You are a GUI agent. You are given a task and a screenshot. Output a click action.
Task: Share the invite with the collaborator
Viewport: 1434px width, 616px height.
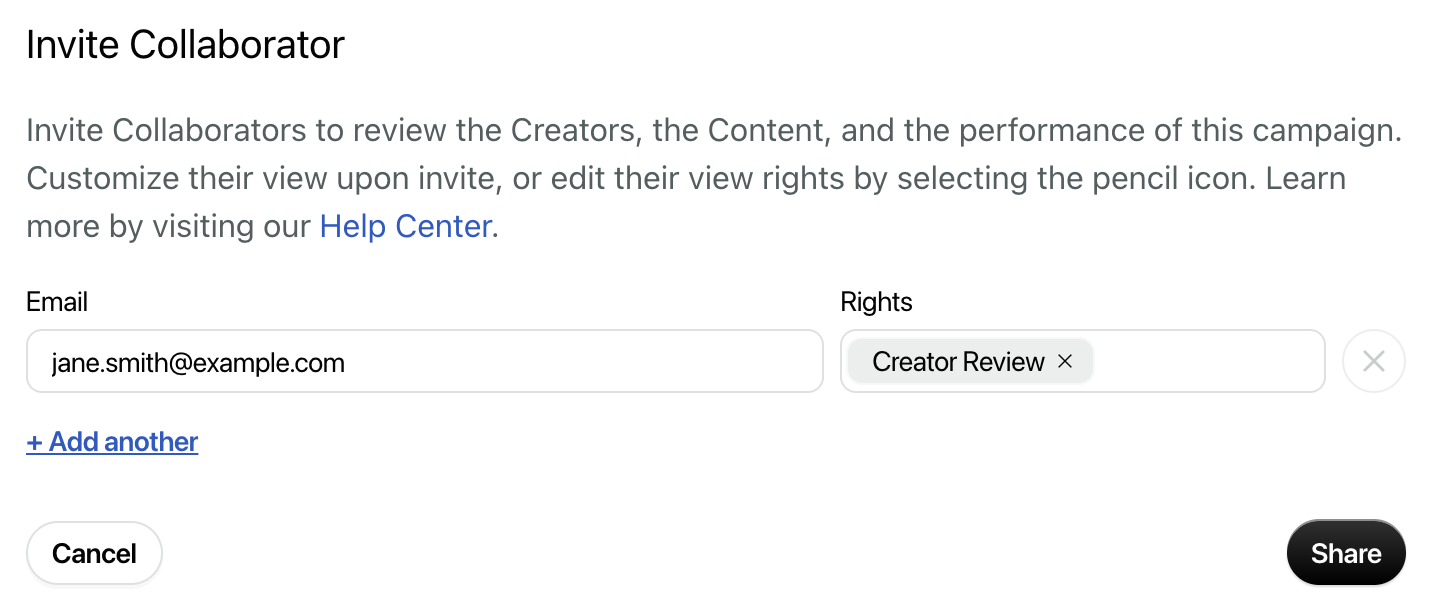[1346, 553]
